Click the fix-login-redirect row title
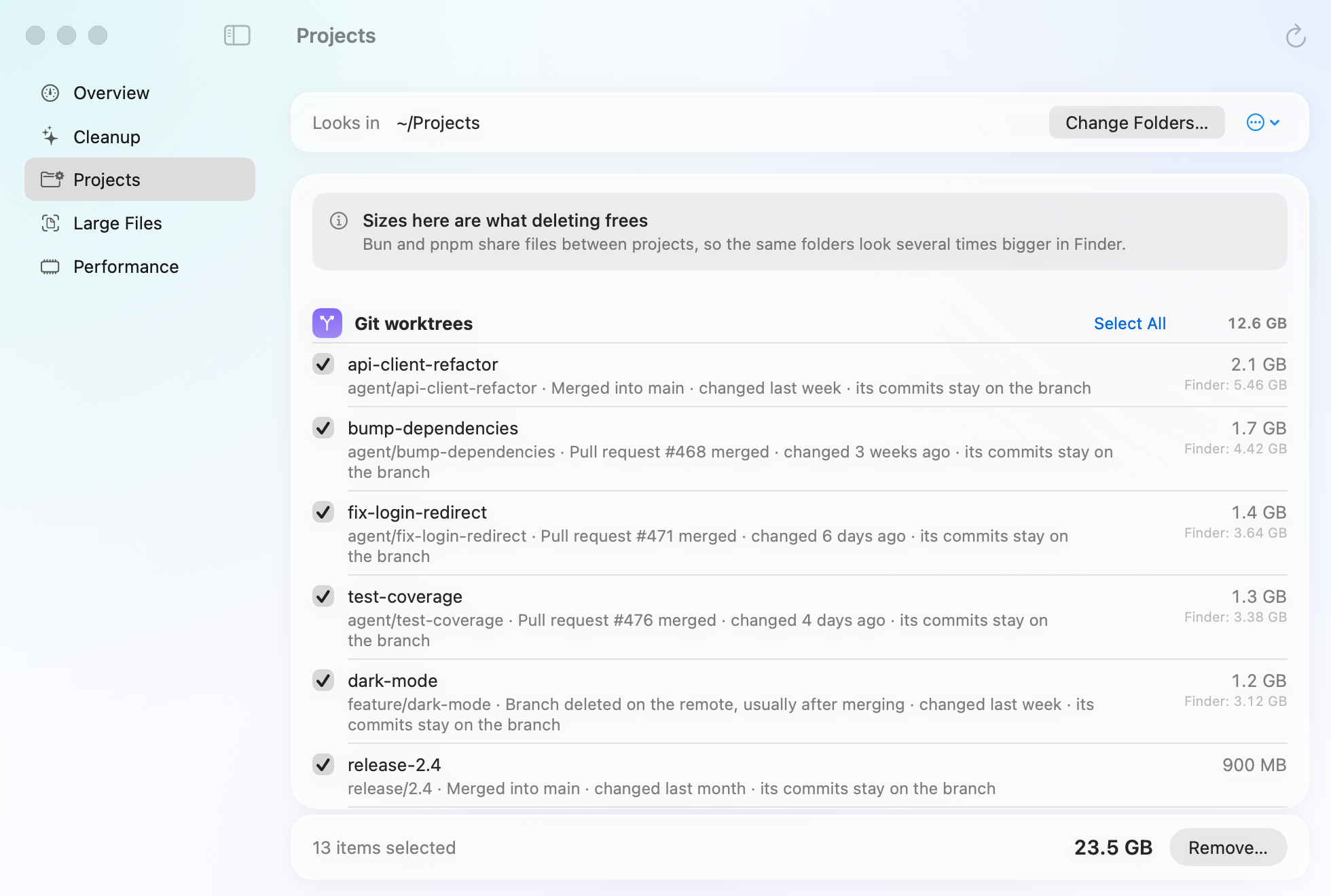 (x=417, y=512)
